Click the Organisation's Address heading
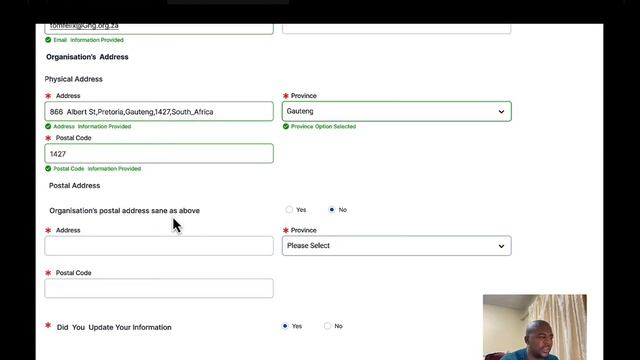Viewport: 640px width, 360px height. [87, 57]
